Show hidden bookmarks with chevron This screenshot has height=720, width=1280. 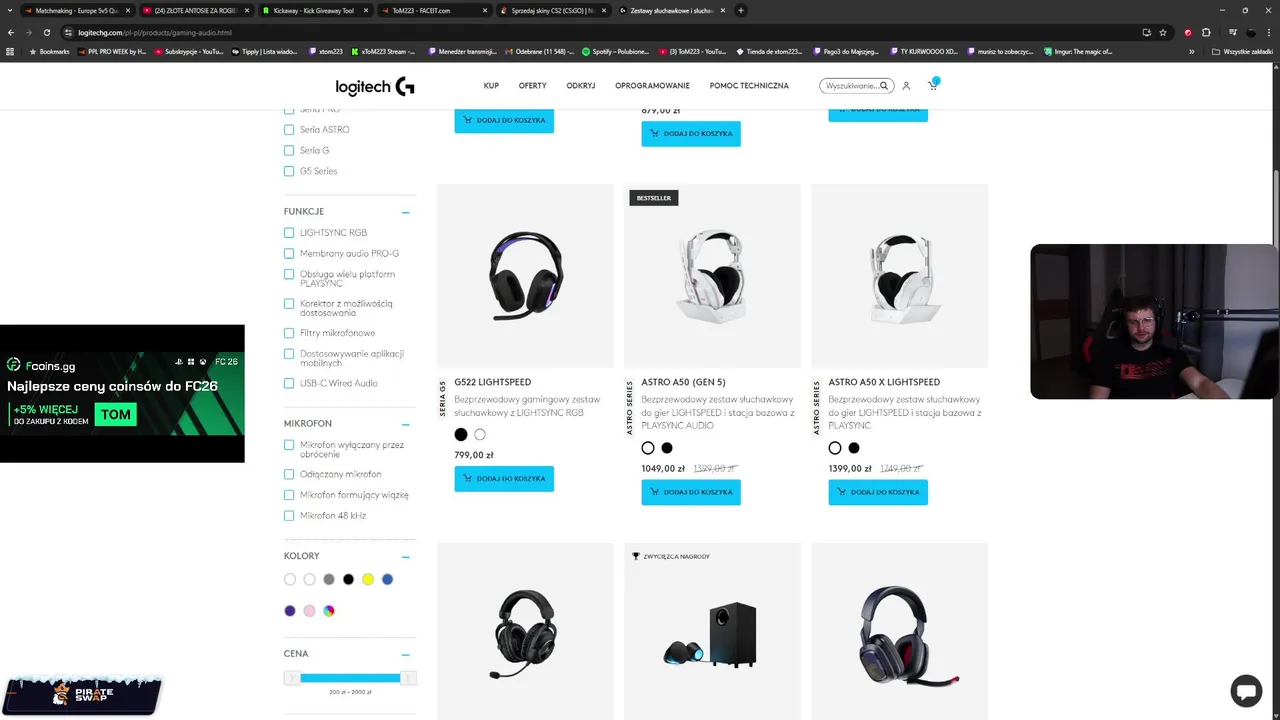[x=1192, y=51]
